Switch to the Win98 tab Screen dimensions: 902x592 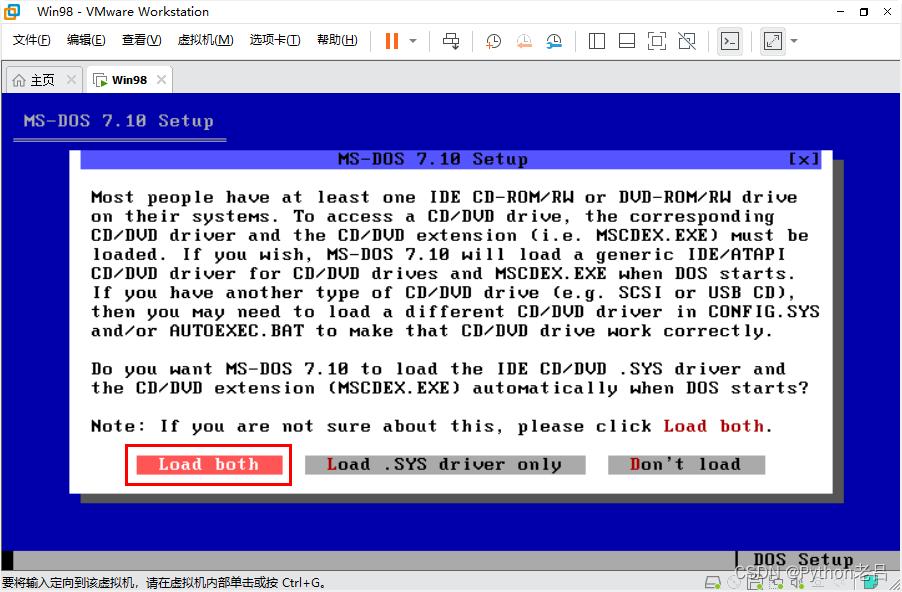tap(129, 80)
